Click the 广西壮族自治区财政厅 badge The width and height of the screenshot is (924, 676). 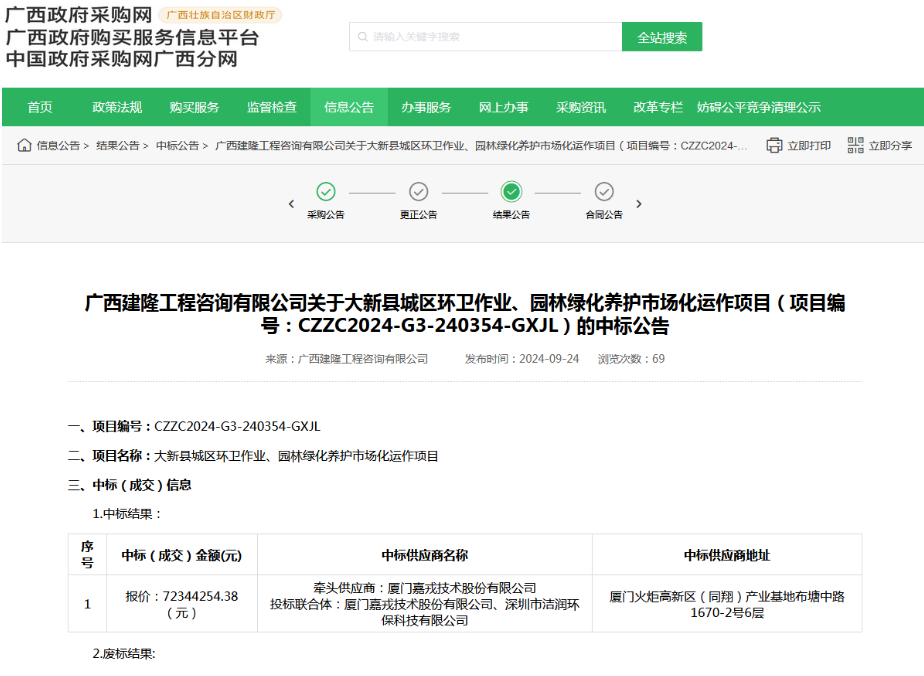220,15
